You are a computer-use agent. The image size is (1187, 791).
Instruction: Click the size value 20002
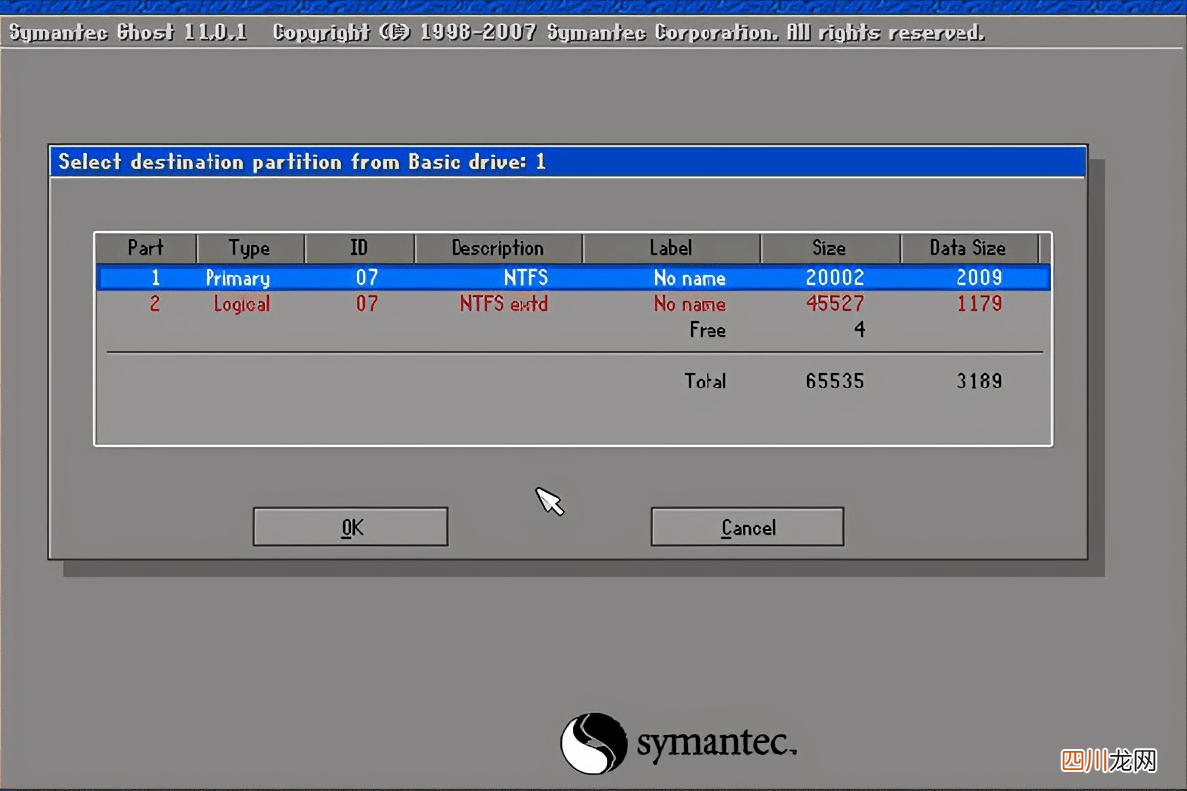(835, 278)
